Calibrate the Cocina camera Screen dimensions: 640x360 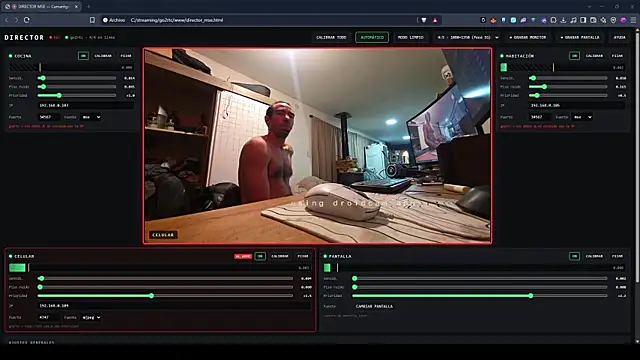tap(103, 56)
